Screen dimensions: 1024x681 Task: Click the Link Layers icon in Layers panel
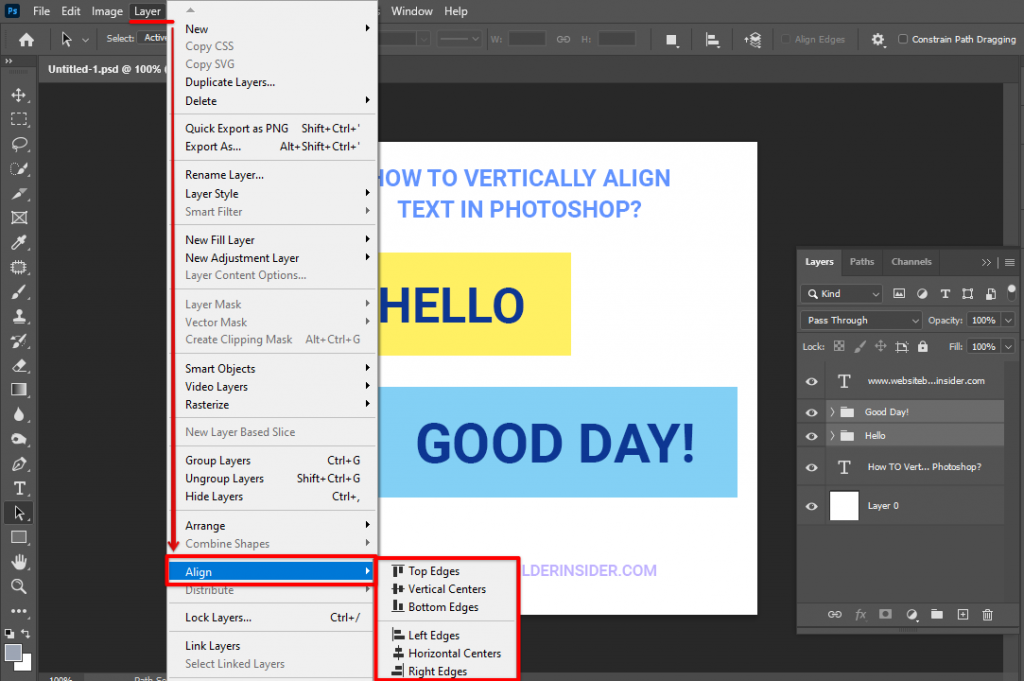point(834,615)
